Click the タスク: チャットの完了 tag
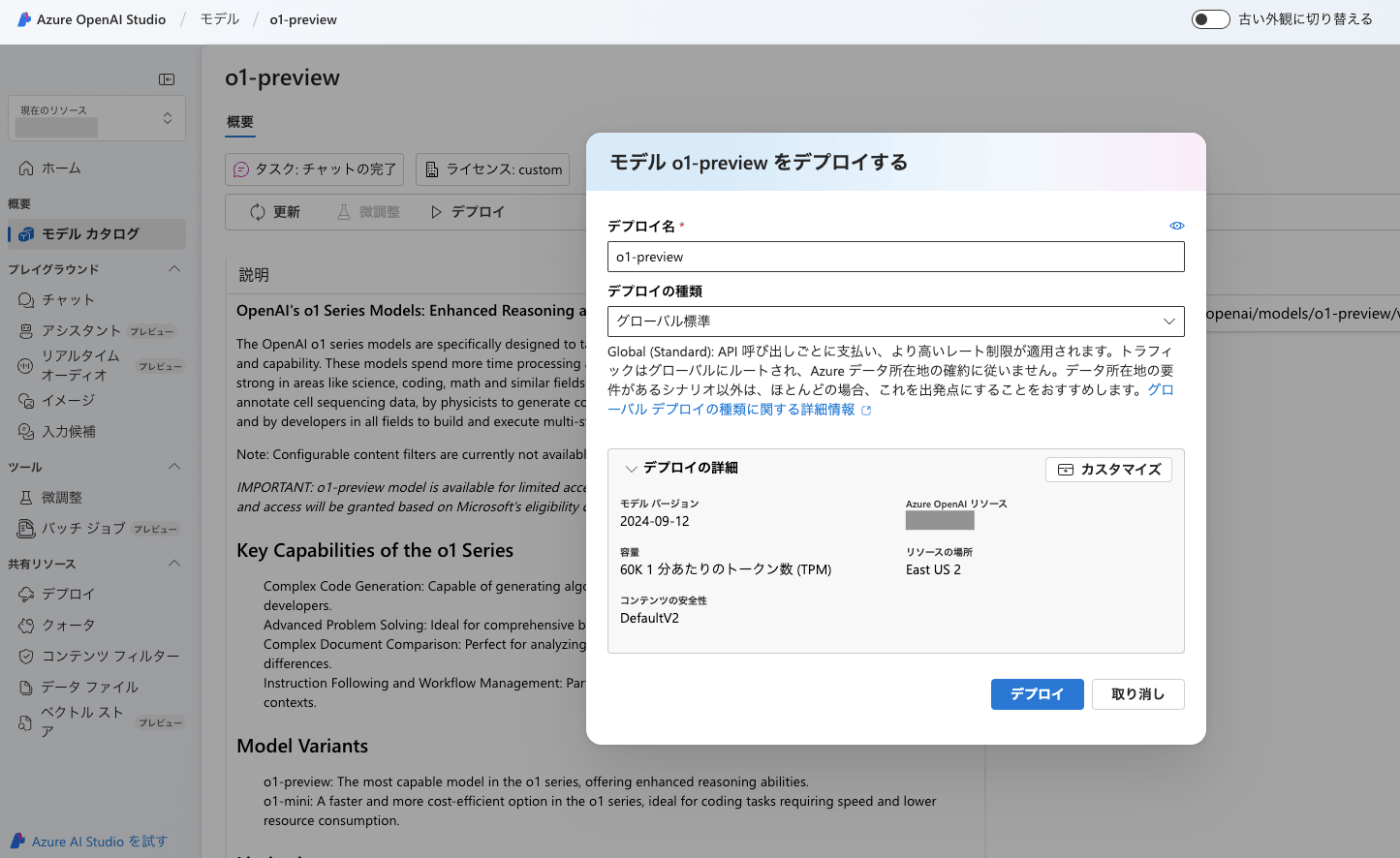The image size is (1400, 858). [x=315, y=169]
